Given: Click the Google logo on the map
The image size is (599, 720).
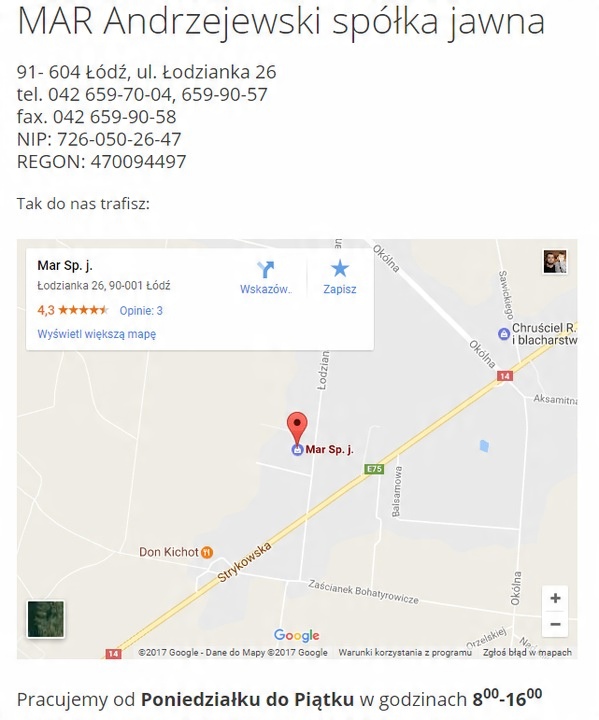Looking at the screenshot, I should [297, 636].
